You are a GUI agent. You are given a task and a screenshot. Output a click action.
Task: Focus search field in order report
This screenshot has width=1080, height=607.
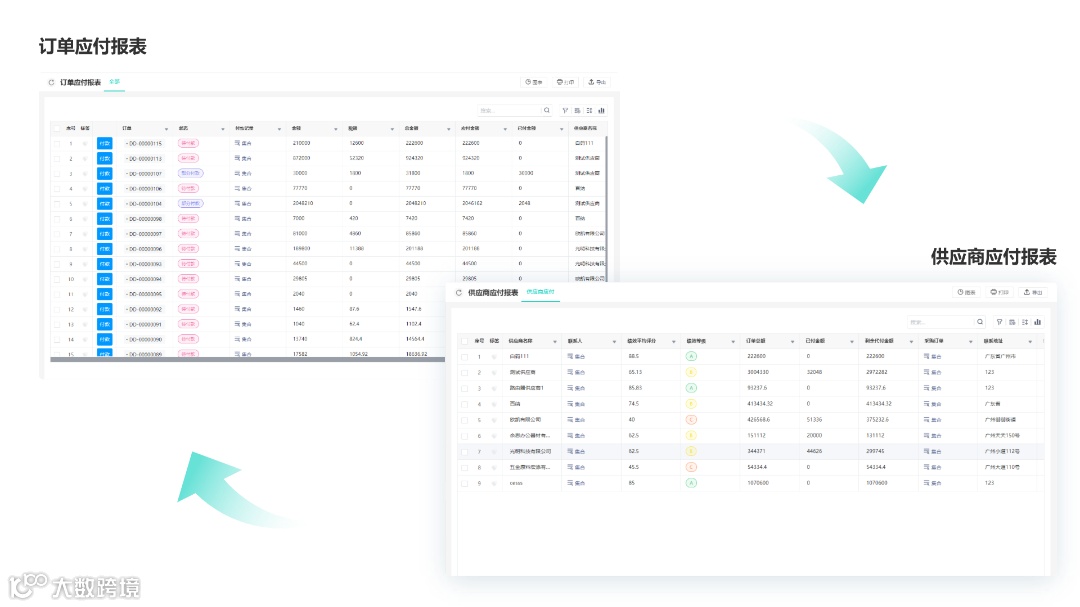coord(510,110)
